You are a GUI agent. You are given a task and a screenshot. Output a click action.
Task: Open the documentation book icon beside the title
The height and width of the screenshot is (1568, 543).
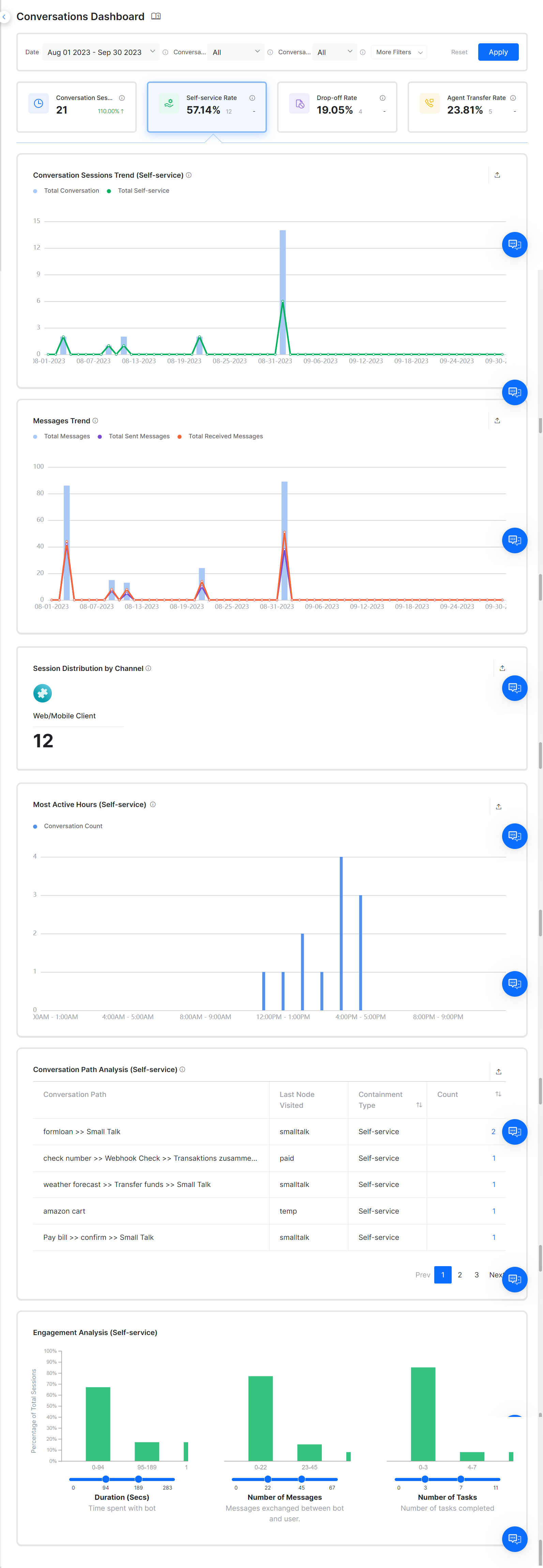point(156,16)
